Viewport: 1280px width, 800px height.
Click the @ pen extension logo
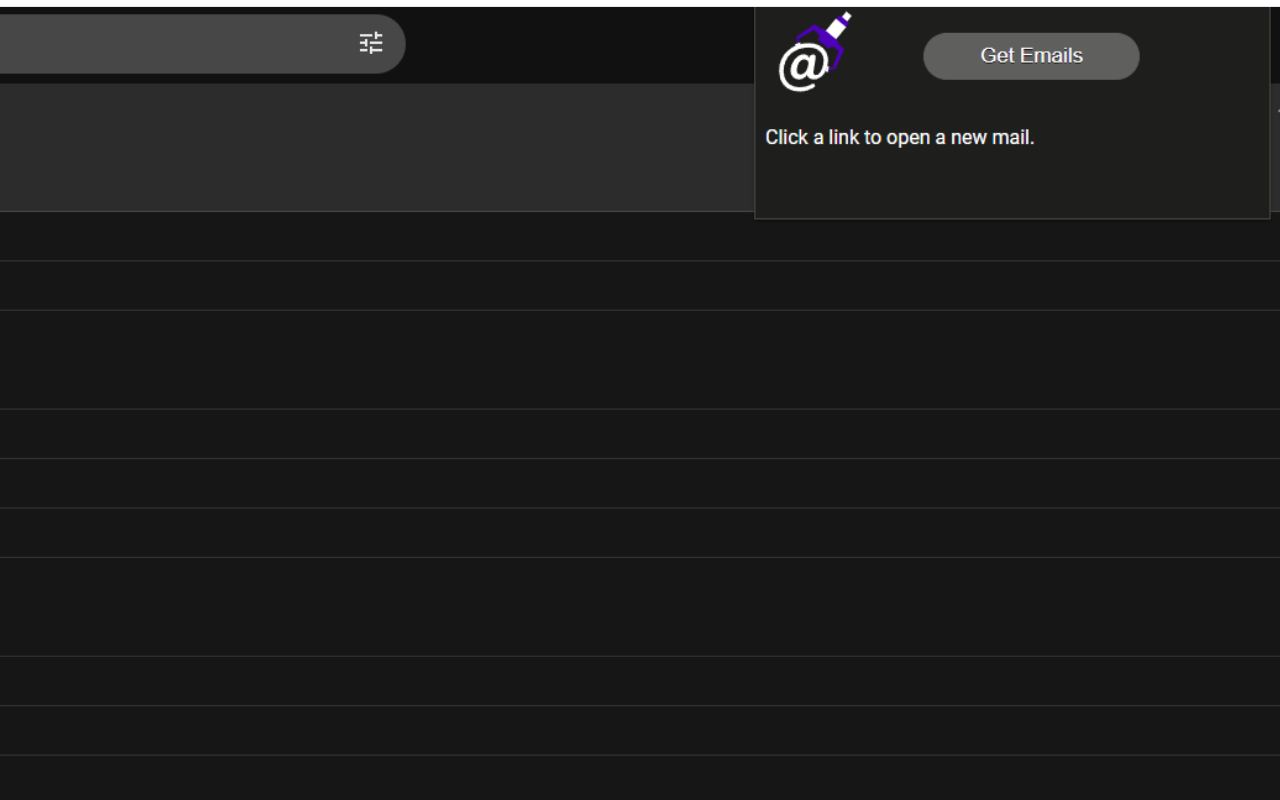812,54
